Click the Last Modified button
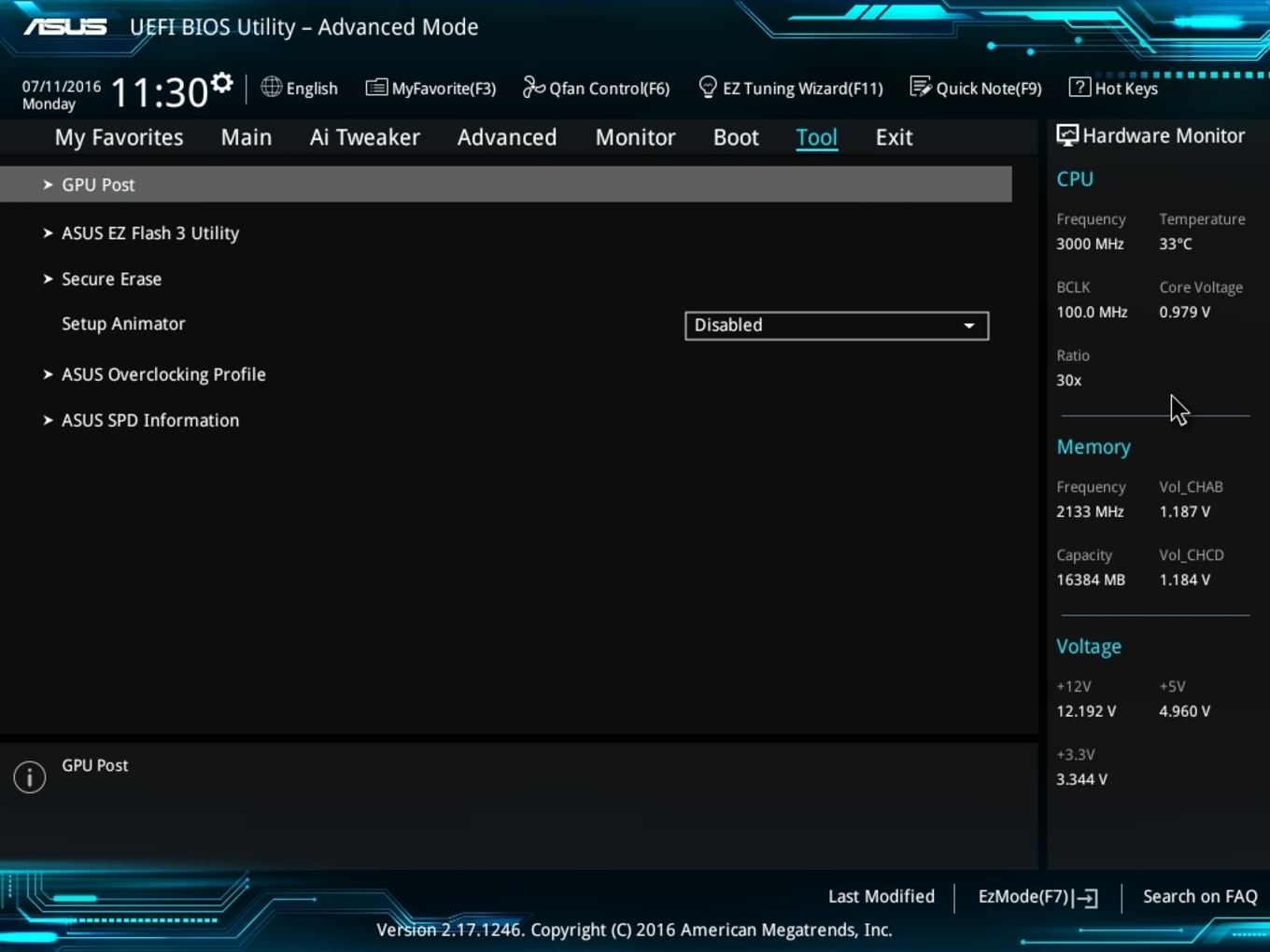Screen dimensions: 1270x952 882,896
